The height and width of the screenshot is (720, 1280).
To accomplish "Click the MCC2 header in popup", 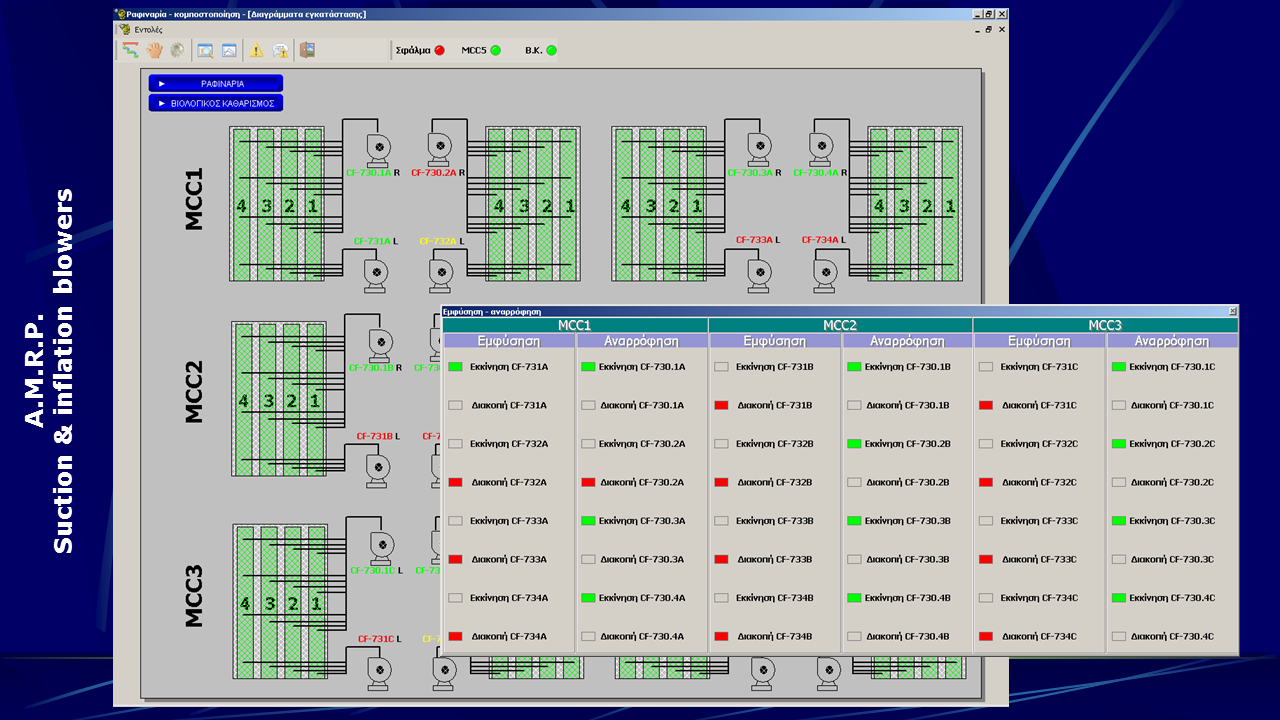I will 840,325.
